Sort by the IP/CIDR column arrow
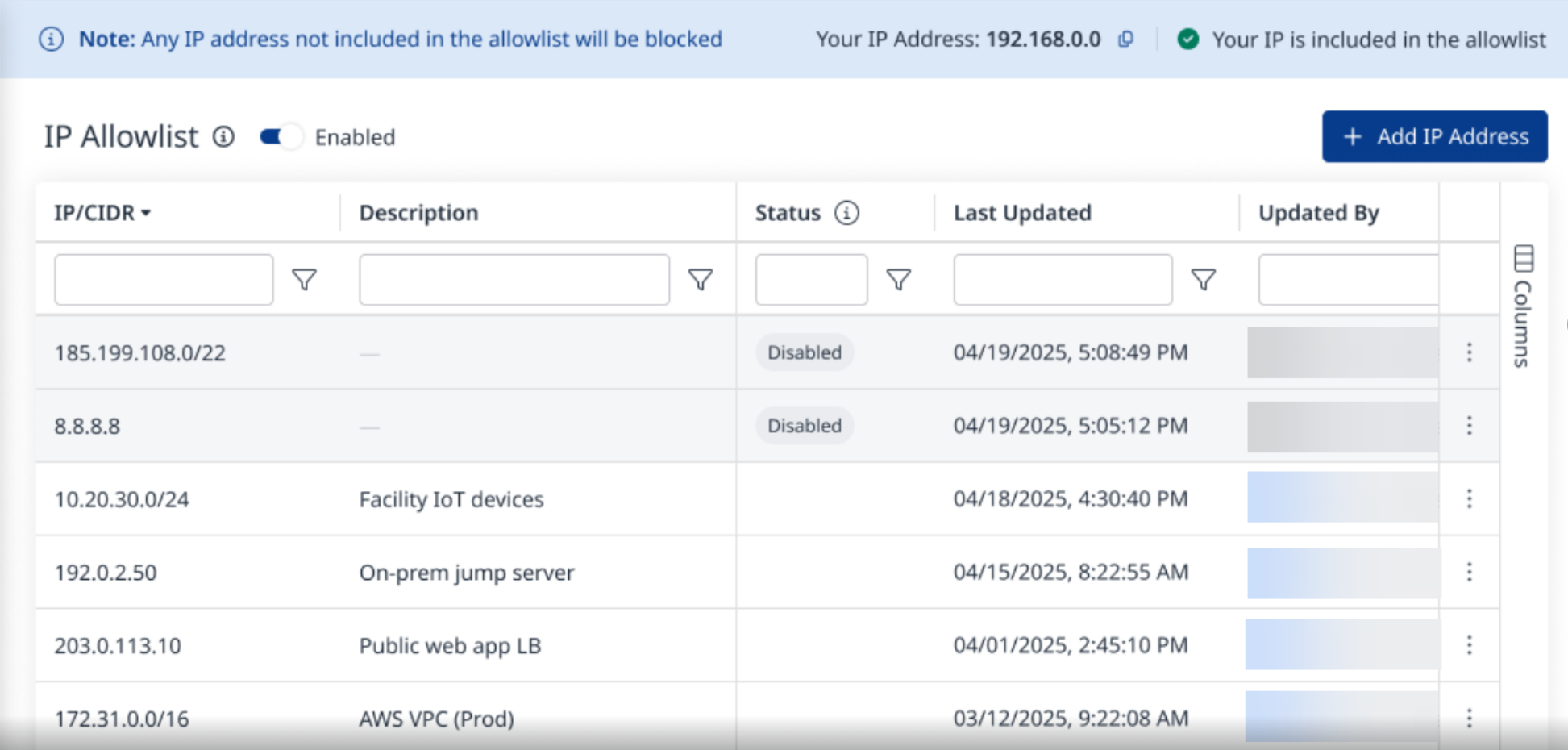The height and width of the screenshot is (750, 1568). (146, 213)
